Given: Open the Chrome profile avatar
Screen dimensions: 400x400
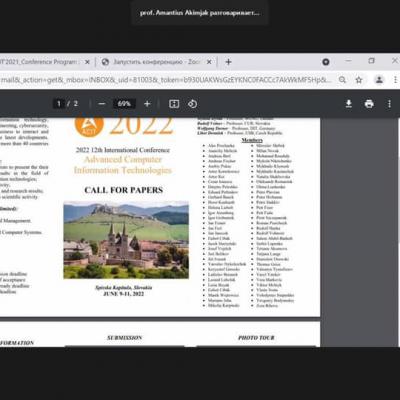Looking at the screenshot, I should tap(379, 80).
